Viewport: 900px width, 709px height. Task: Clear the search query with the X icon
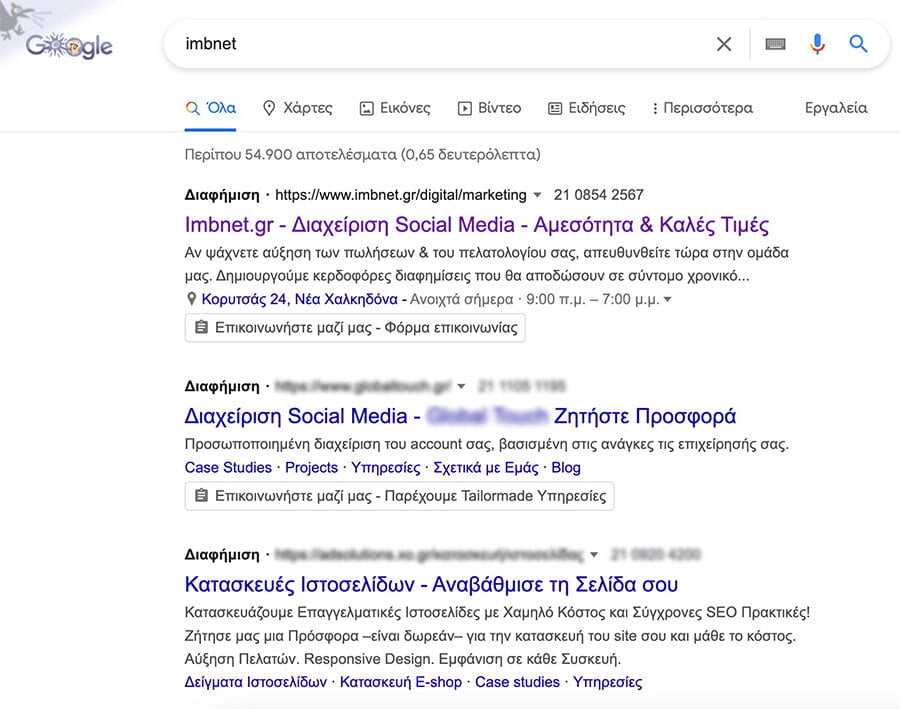(723, 44)
